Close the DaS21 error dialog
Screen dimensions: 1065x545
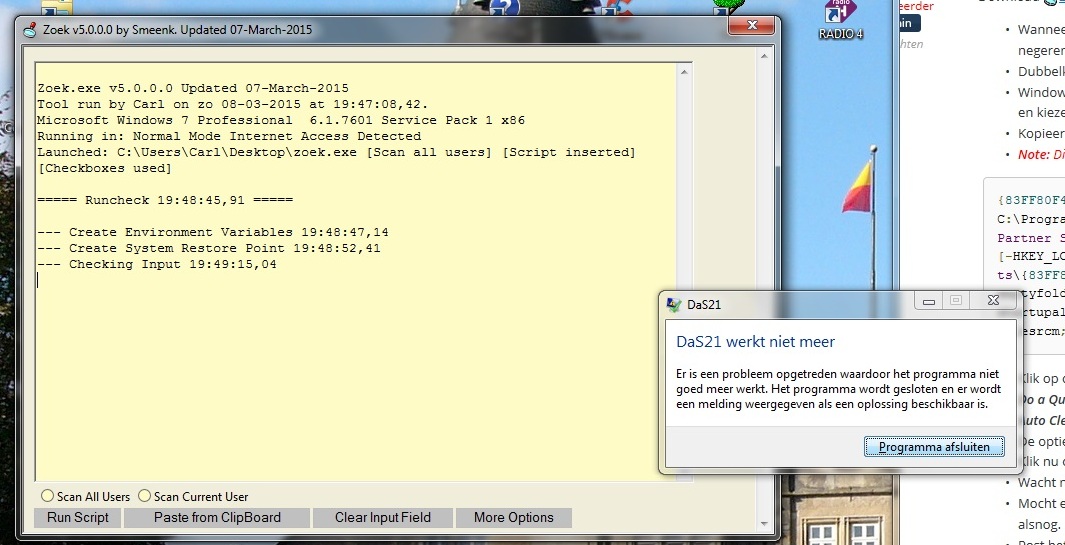pyautogui.click(x=992, y=300)
